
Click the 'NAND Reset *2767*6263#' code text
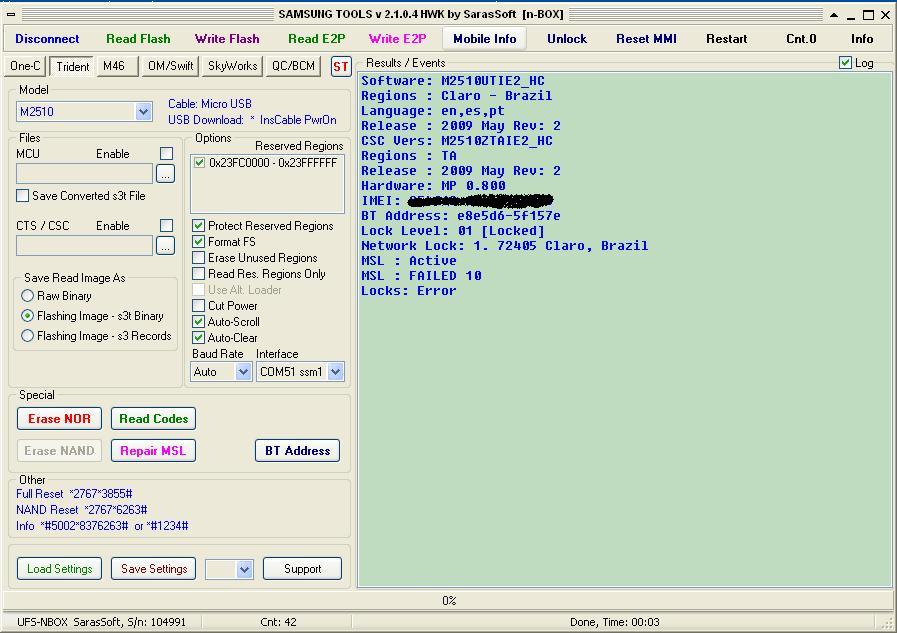pos(82,509)
